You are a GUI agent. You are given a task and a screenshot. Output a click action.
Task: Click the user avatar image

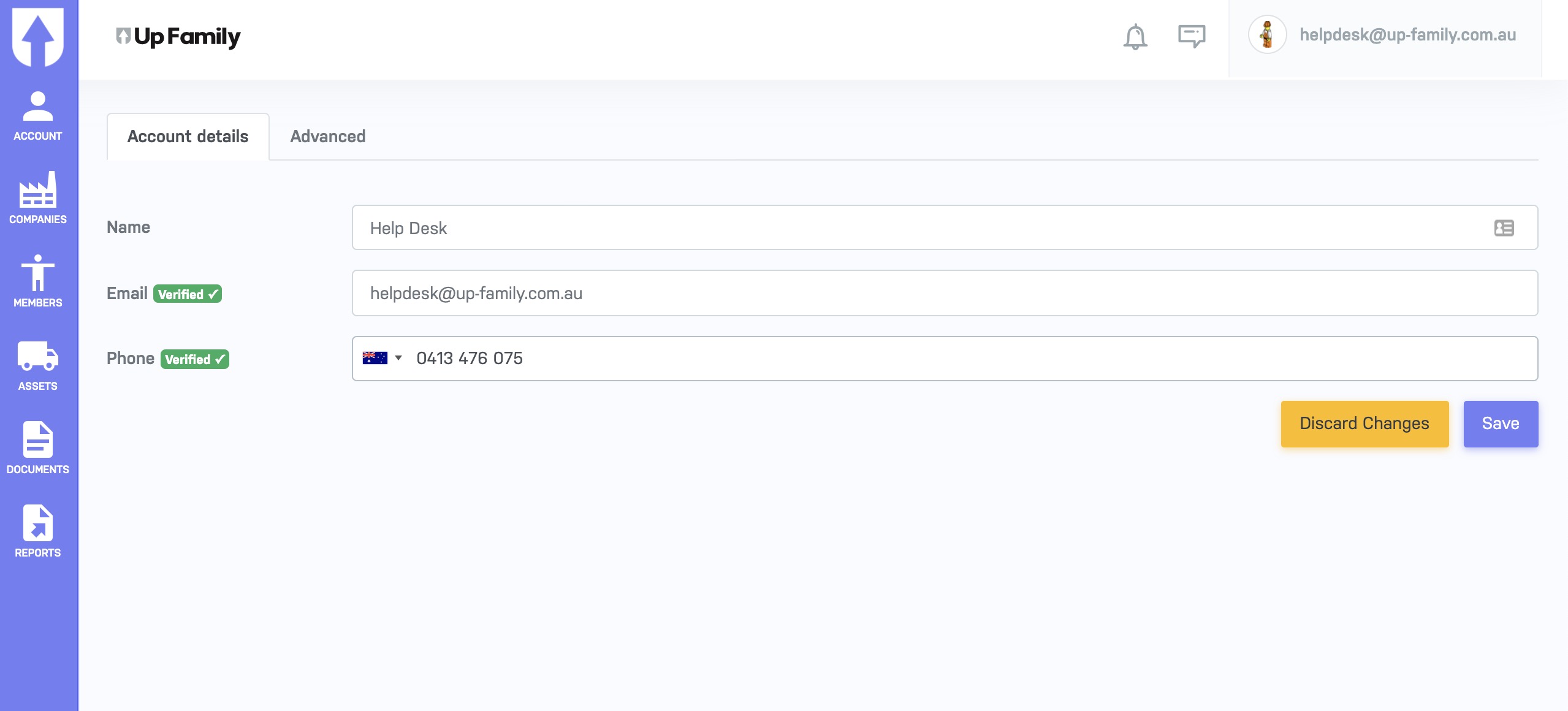pyautogui.click(x=1267, y=35)
